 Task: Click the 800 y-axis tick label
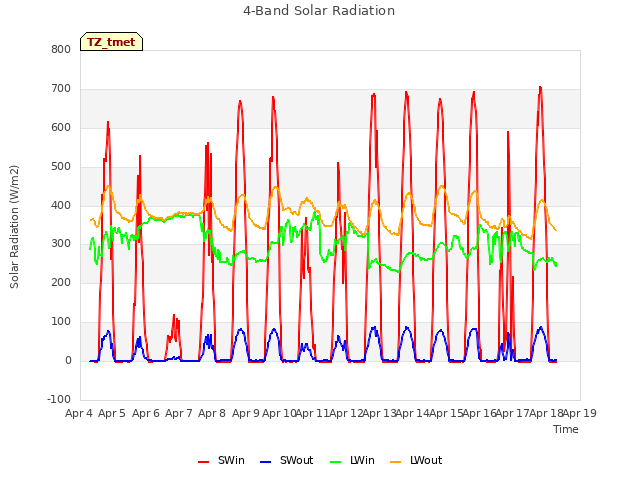tap(61, 49)
